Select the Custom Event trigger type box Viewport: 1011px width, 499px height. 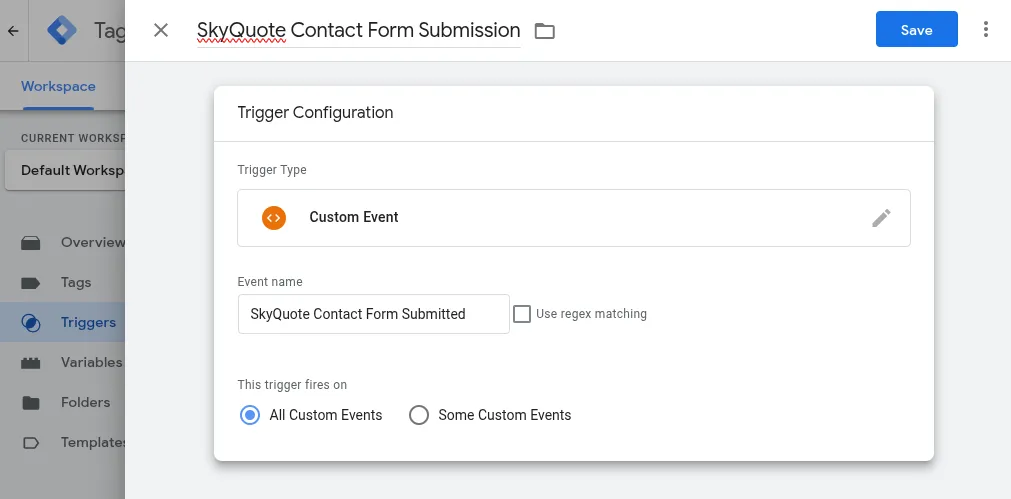pos(573,218)
